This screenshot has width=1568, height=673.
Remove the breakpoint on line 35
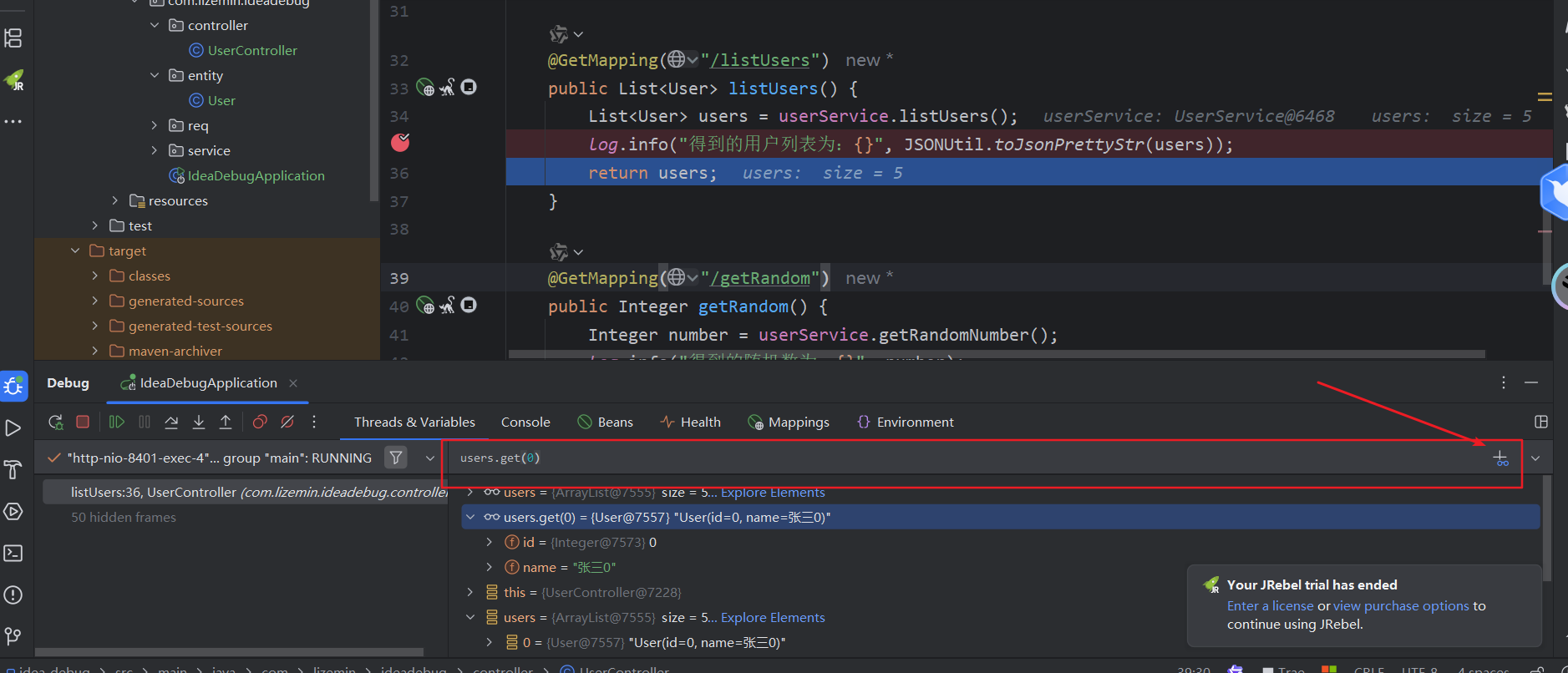400,143
